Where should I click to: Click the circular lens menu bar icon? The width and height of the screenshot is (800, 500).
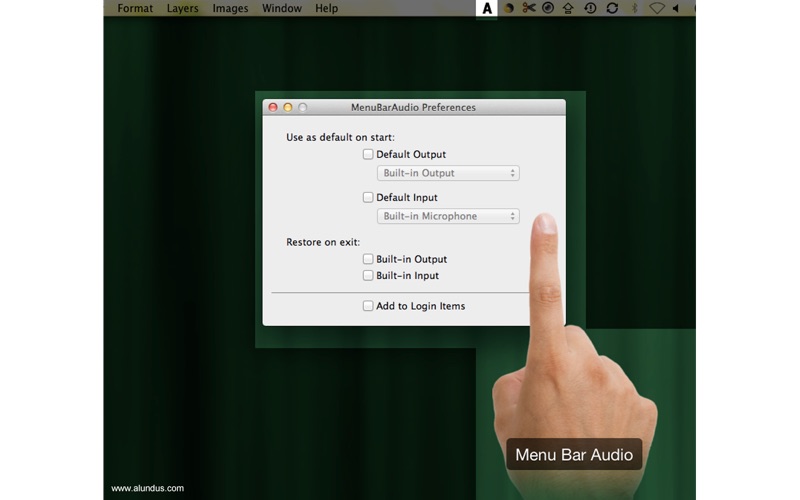point(548,8)
